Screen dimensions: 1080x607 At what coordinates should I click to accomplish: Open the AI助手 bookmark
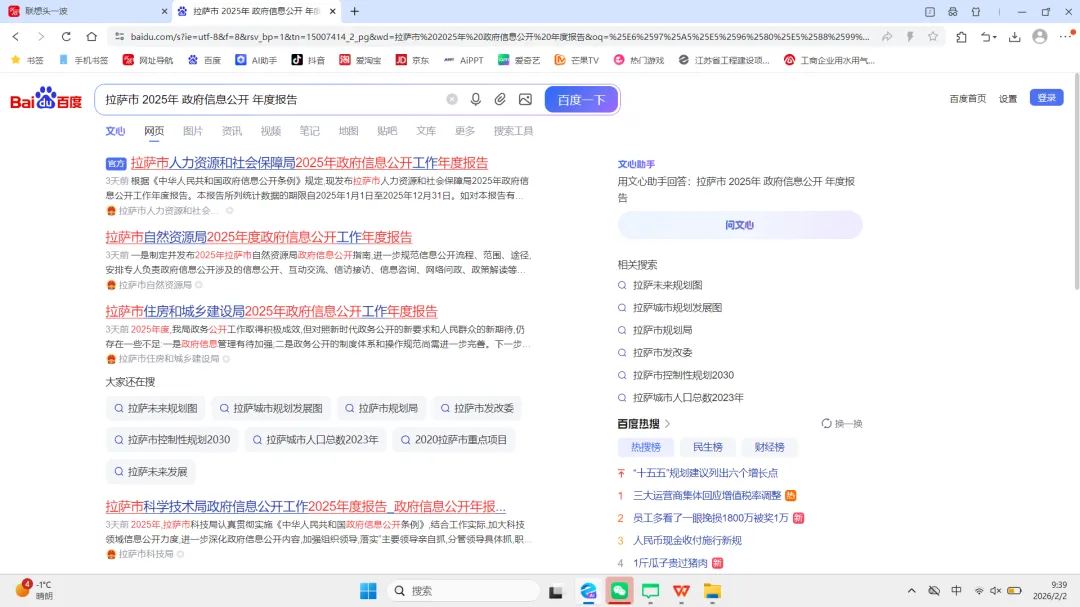pyautogui.click(x=256, y=60)
